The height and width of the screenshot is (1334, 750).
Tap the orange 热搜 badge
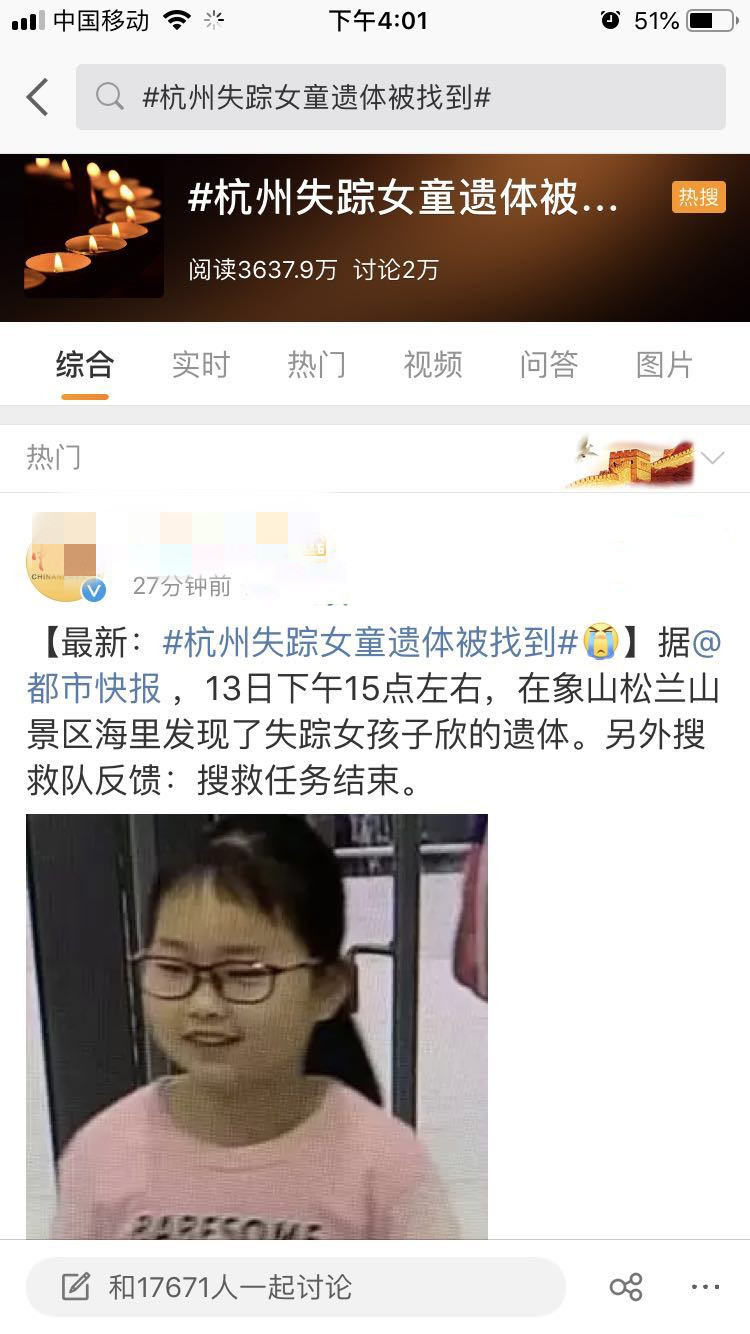[698, 197]
